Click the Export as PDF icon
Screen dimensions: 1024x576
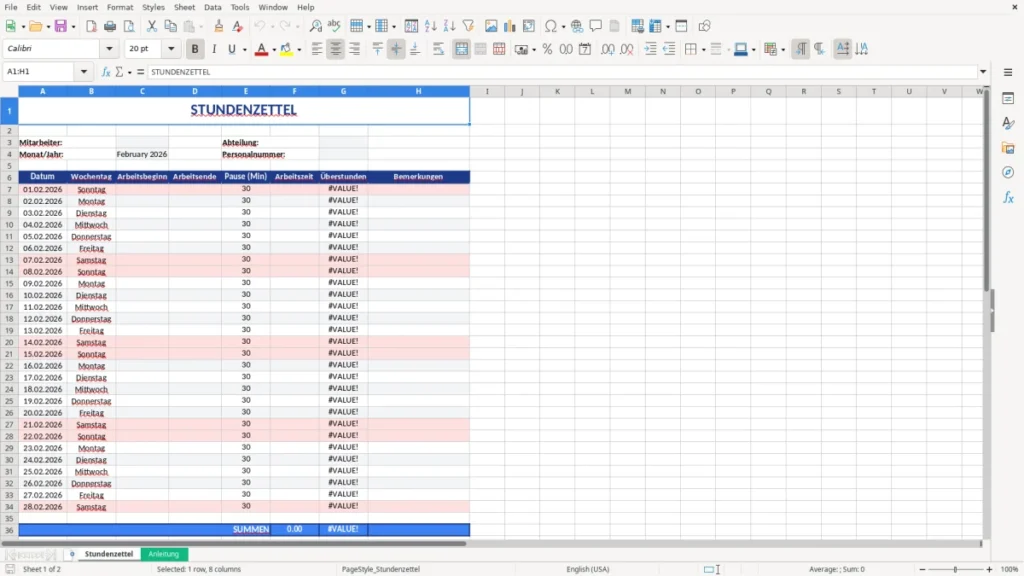click(x=91, y=26)
